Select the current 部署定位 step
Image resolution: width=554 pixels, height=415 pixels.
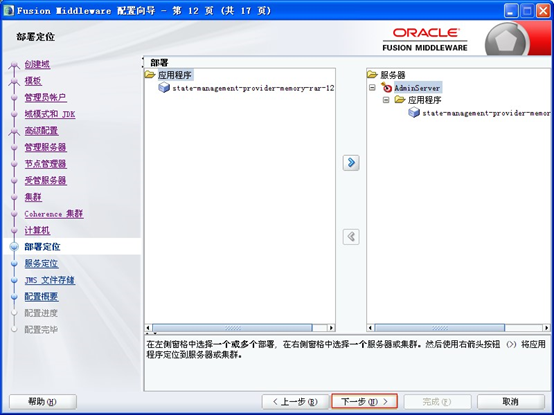[42, 247]
